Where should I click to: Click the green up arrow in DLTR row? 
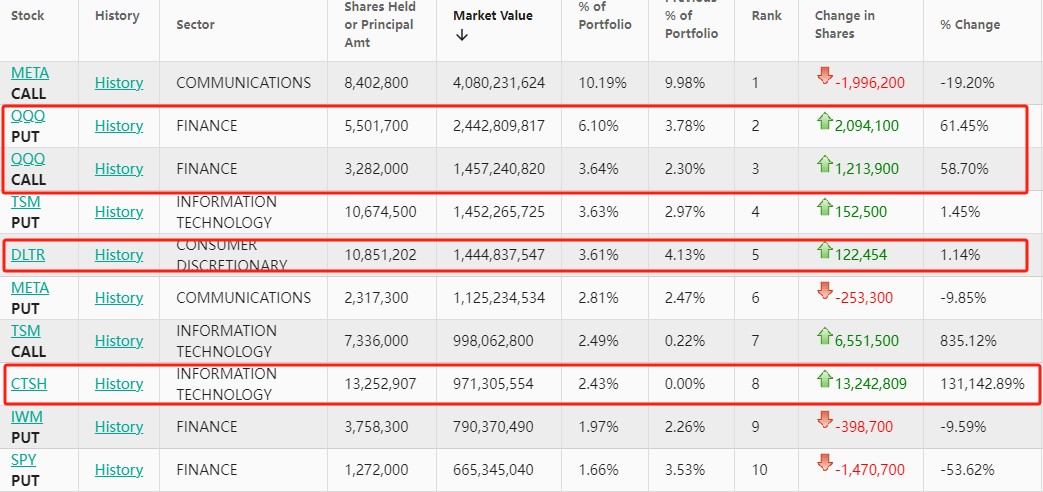coord(825,251)
